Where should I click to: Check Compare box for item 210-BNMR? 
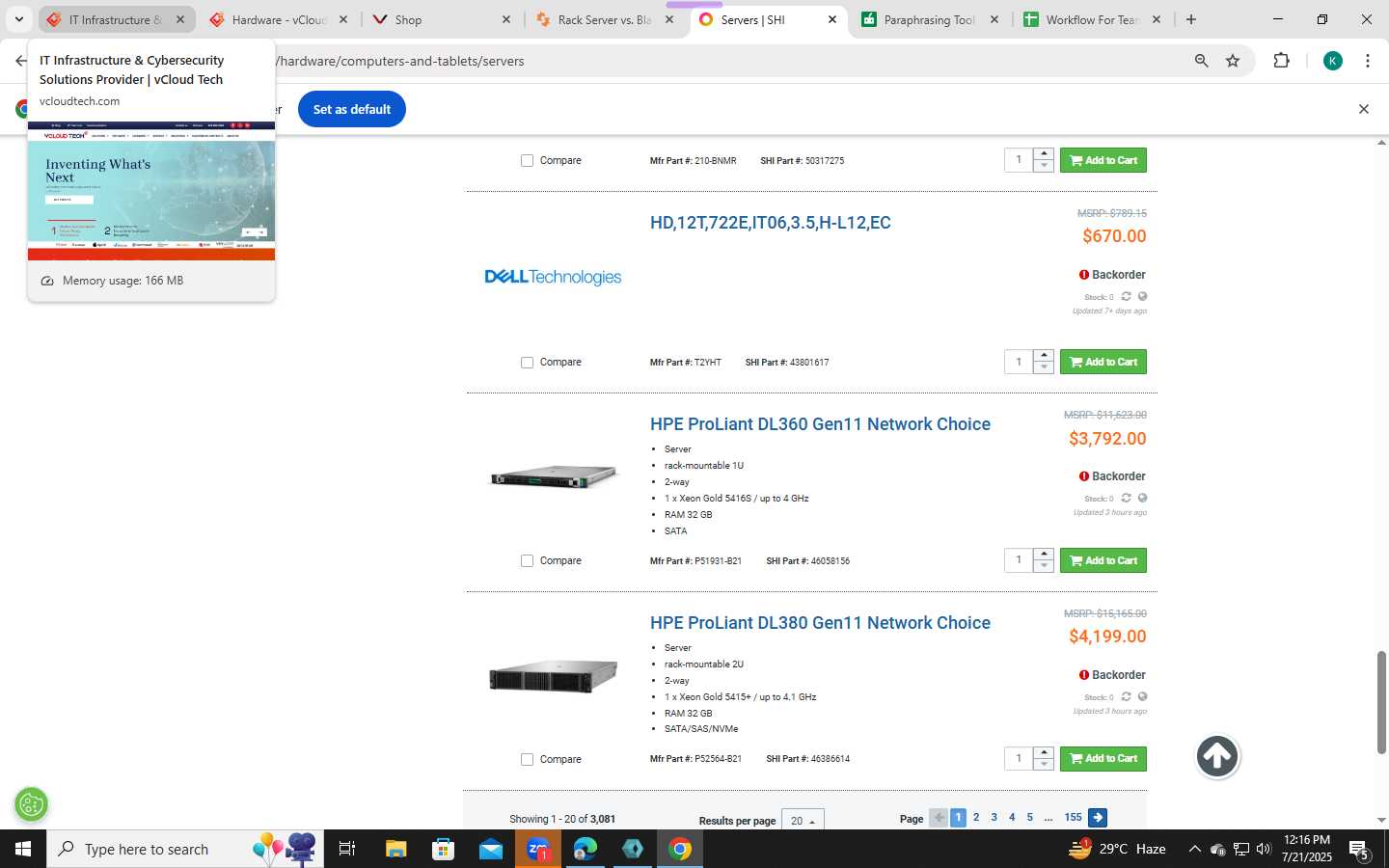527,161
